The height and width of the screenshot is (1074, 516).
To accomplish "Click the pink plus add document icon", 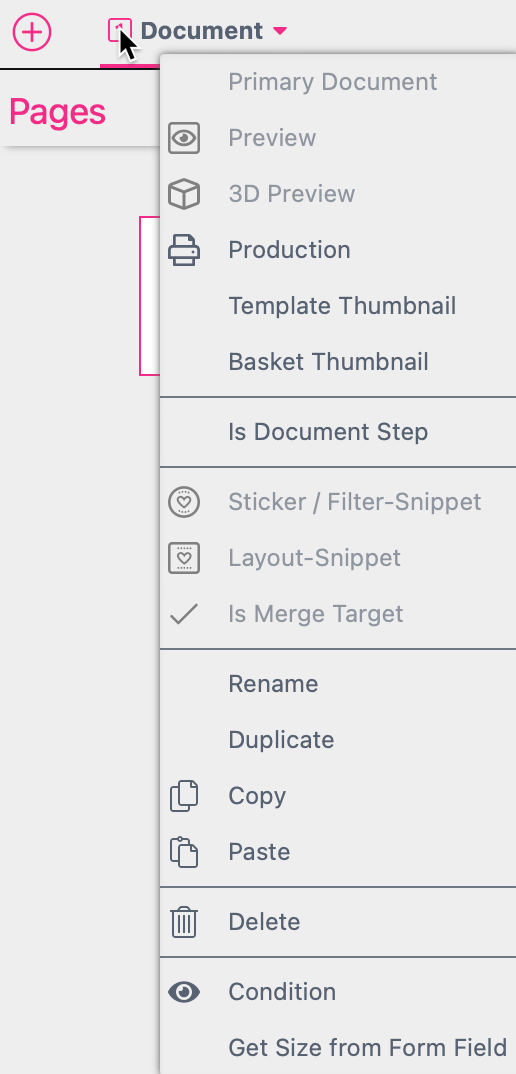I will [x=32, y=32].
